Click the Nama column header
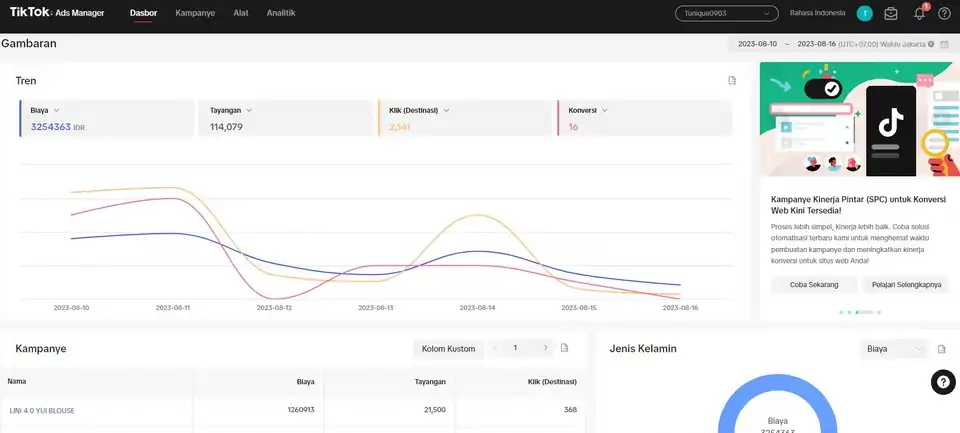This screenshot has height=433, width=960. [x=17, y=381]
